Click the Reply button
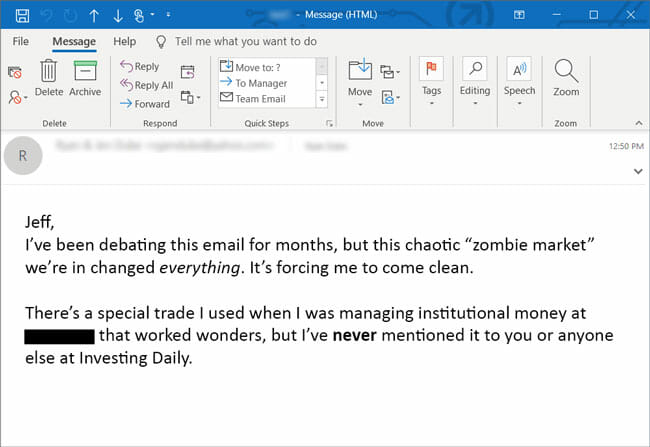This screenshot has height=447, width=650. pos(140,67)
